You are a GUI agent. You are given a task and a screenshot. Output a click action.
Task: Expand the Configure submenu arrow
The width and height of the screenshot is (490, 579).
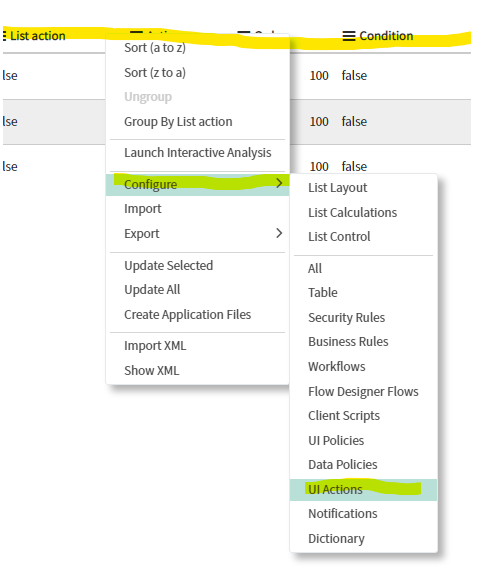tap(279, 183)
